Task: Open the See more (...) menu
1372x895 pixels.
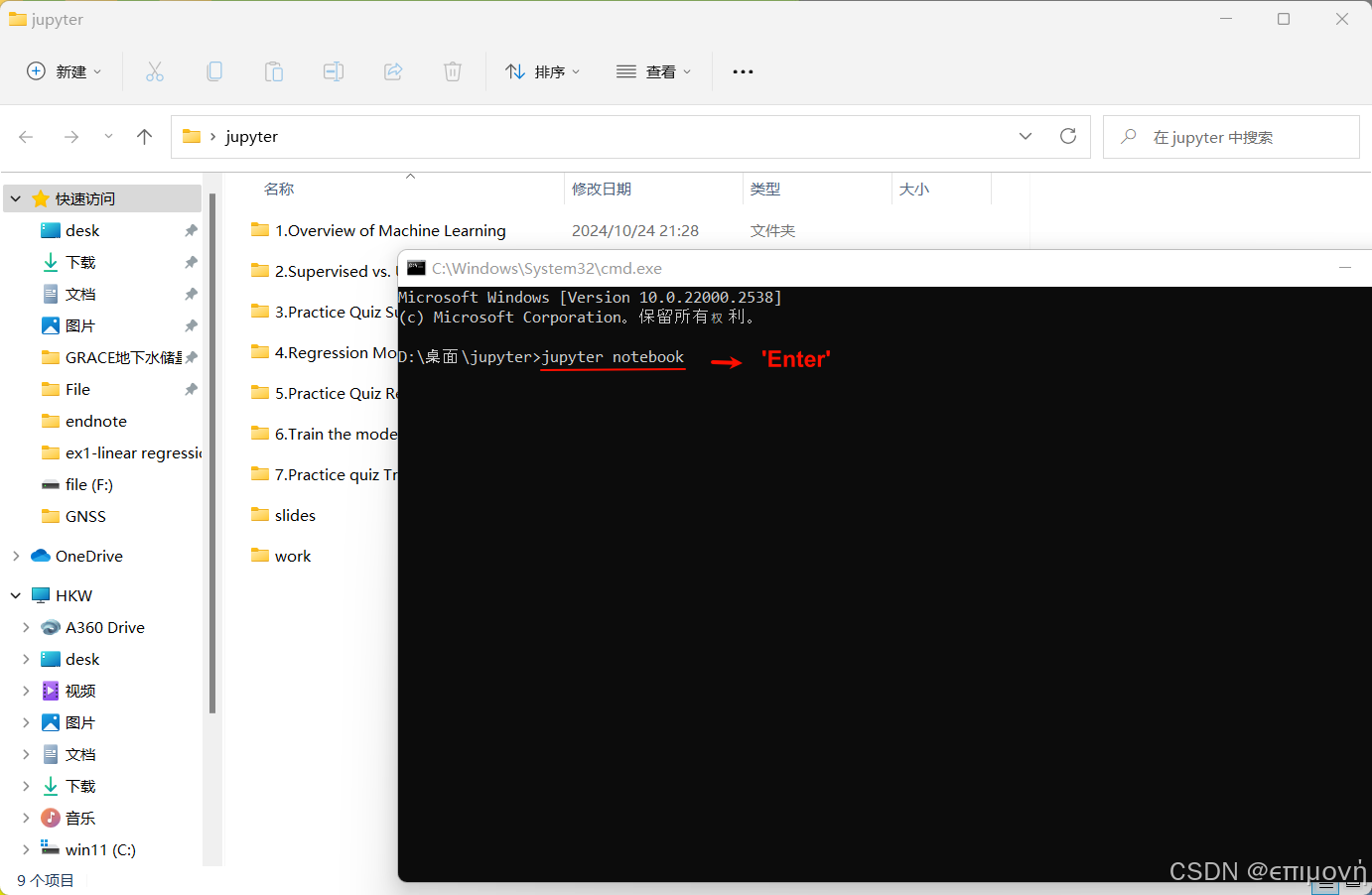Action: pos(743,70)
